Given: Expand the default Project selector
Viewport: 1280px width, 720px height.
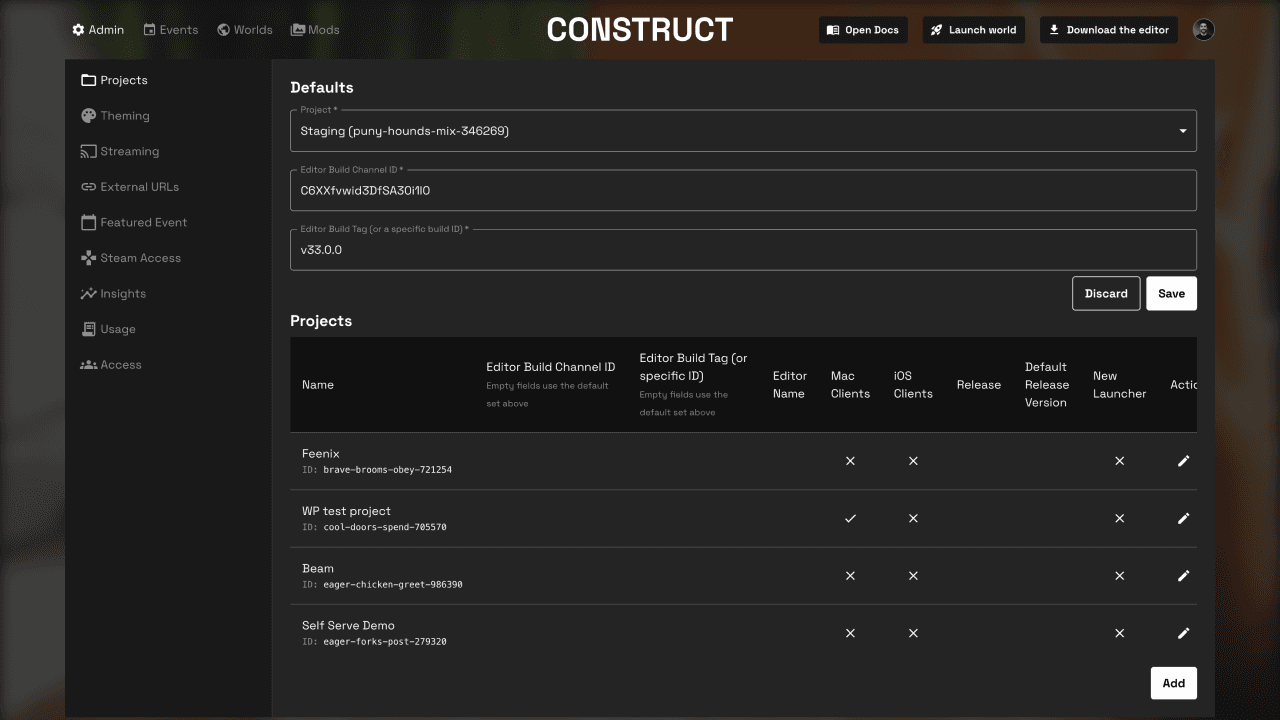Looking at the screenshot, I should (x=1181, y=130).
